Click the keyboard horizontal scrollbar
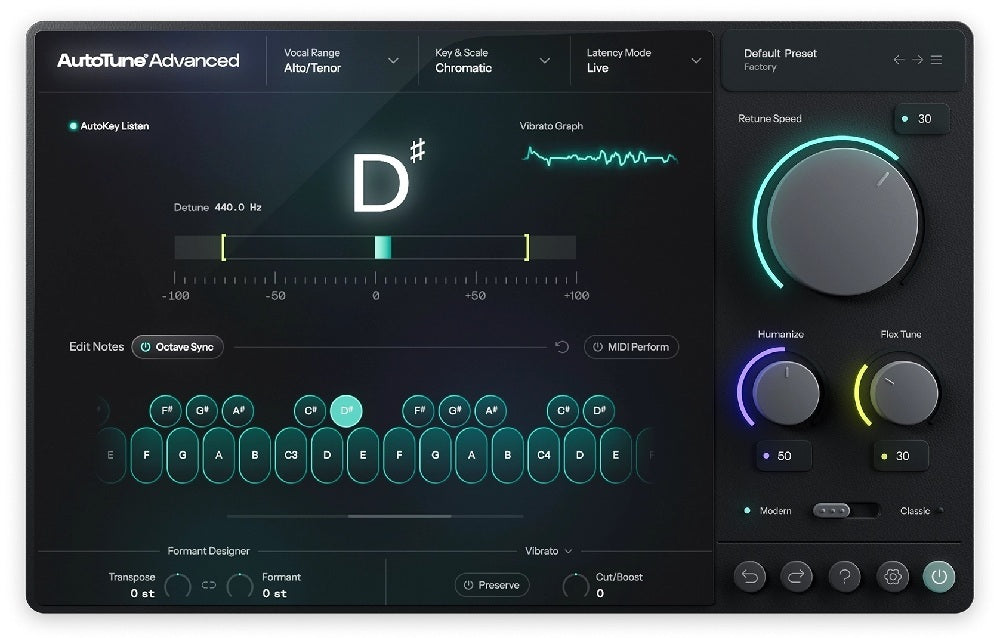Viewport: 994px width, 638px height. 399,516
